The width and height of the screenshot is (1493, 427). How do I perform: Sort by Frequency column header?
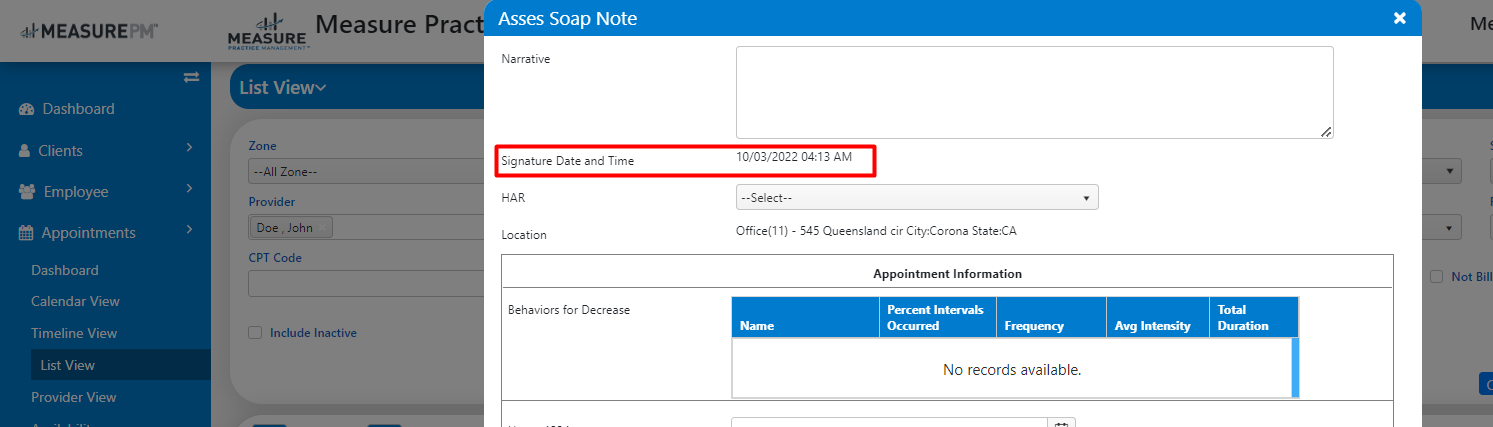[1052, 317]
